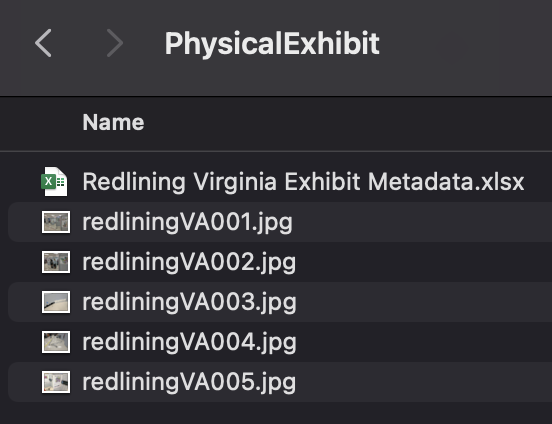This screenshot has width=552, height=424.
Task: Click empty row space right of redliningVA003.jpg
Action: (422, 302)
